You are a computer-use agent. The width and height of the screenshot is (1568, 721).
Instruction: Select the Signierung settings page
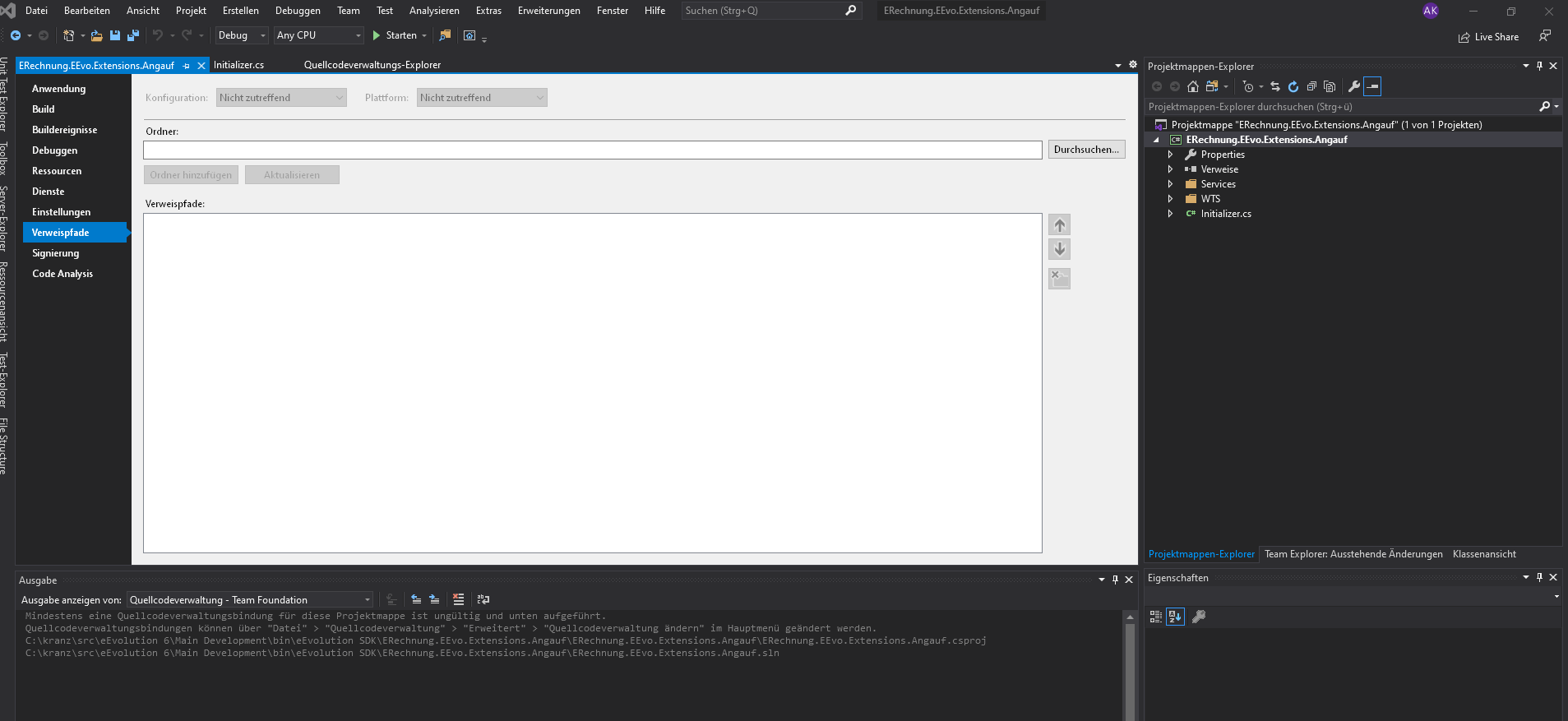[x=74, y=253]
